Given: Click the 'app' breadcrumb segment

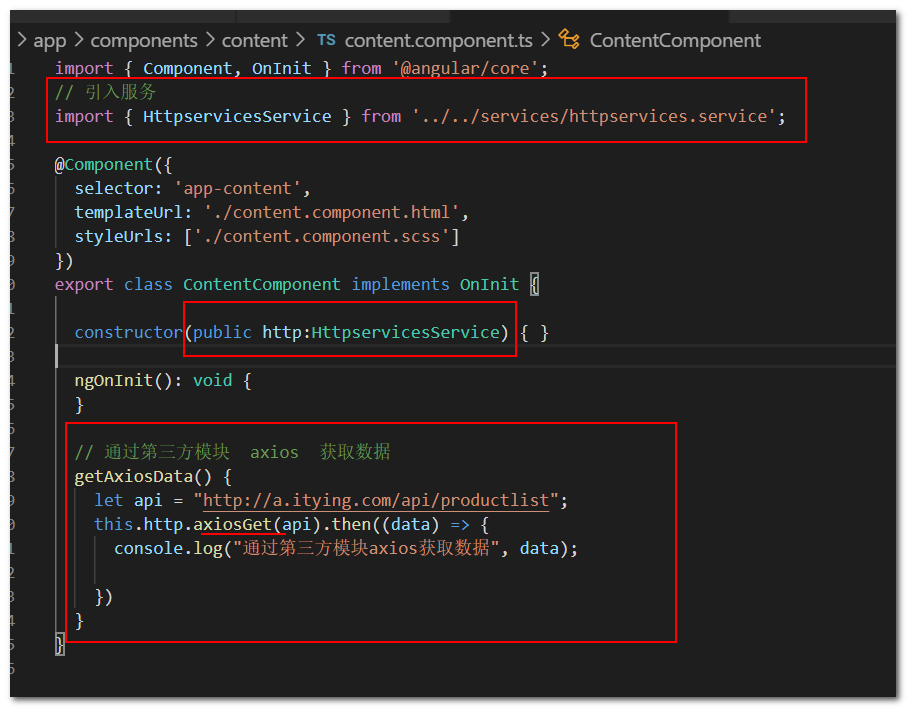Looking at the screenshot, I should [x=50, y=41].
